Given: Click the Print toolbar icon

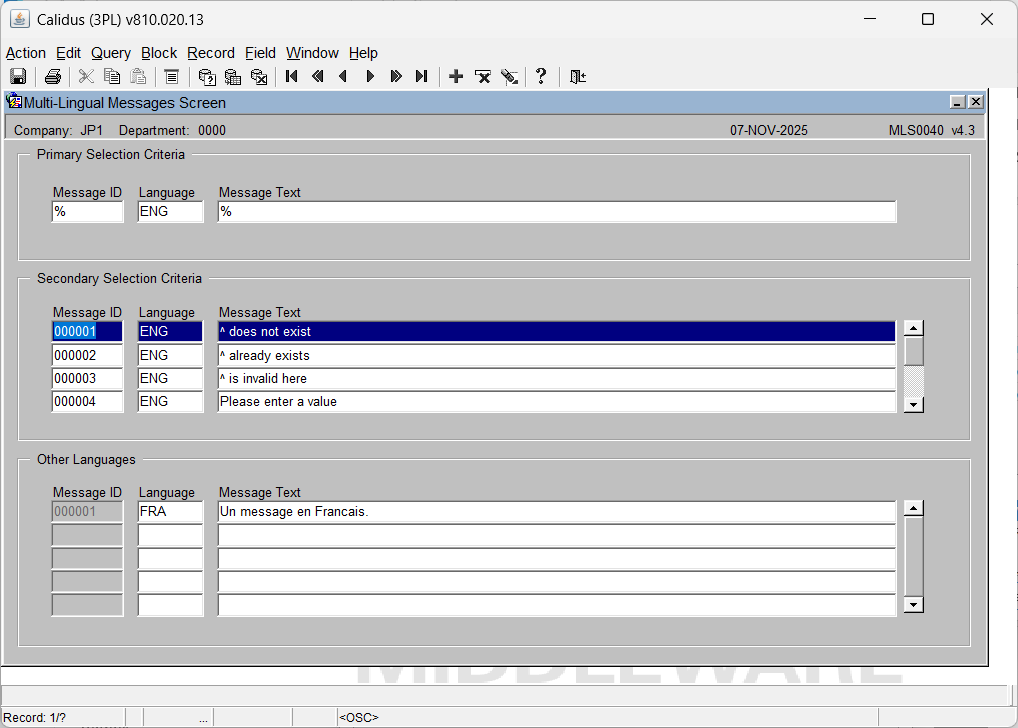Looking at the screenshot, I should pos(53,77).
